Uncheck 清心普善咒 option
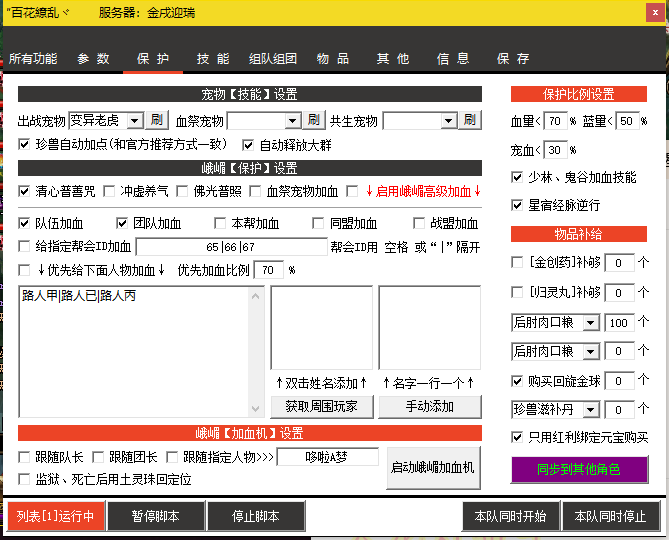This screenshot has height=540, width=669. pos(24,191)
